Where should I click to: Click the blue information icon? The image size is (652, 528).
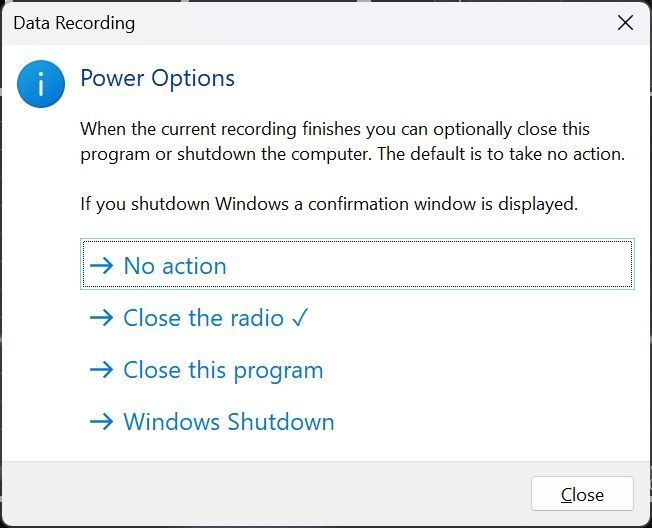(41, 84)
